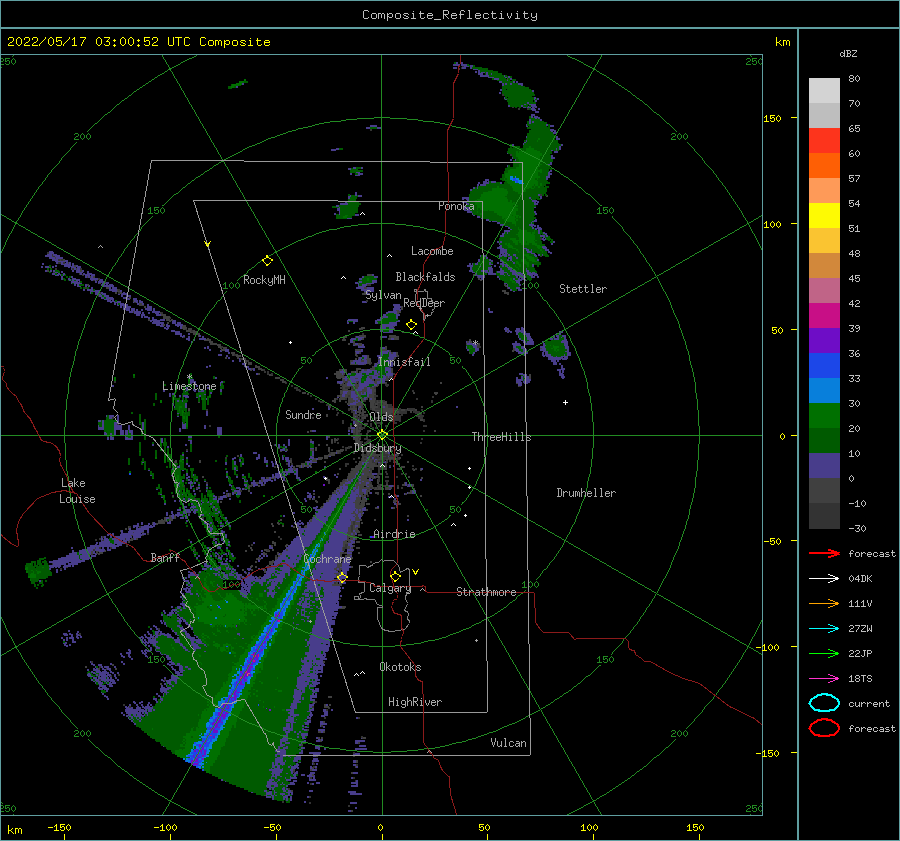The height and width of the screenshot is (841, 900).
Task: Click the Ponoka city label
Action: click(456, 206)
